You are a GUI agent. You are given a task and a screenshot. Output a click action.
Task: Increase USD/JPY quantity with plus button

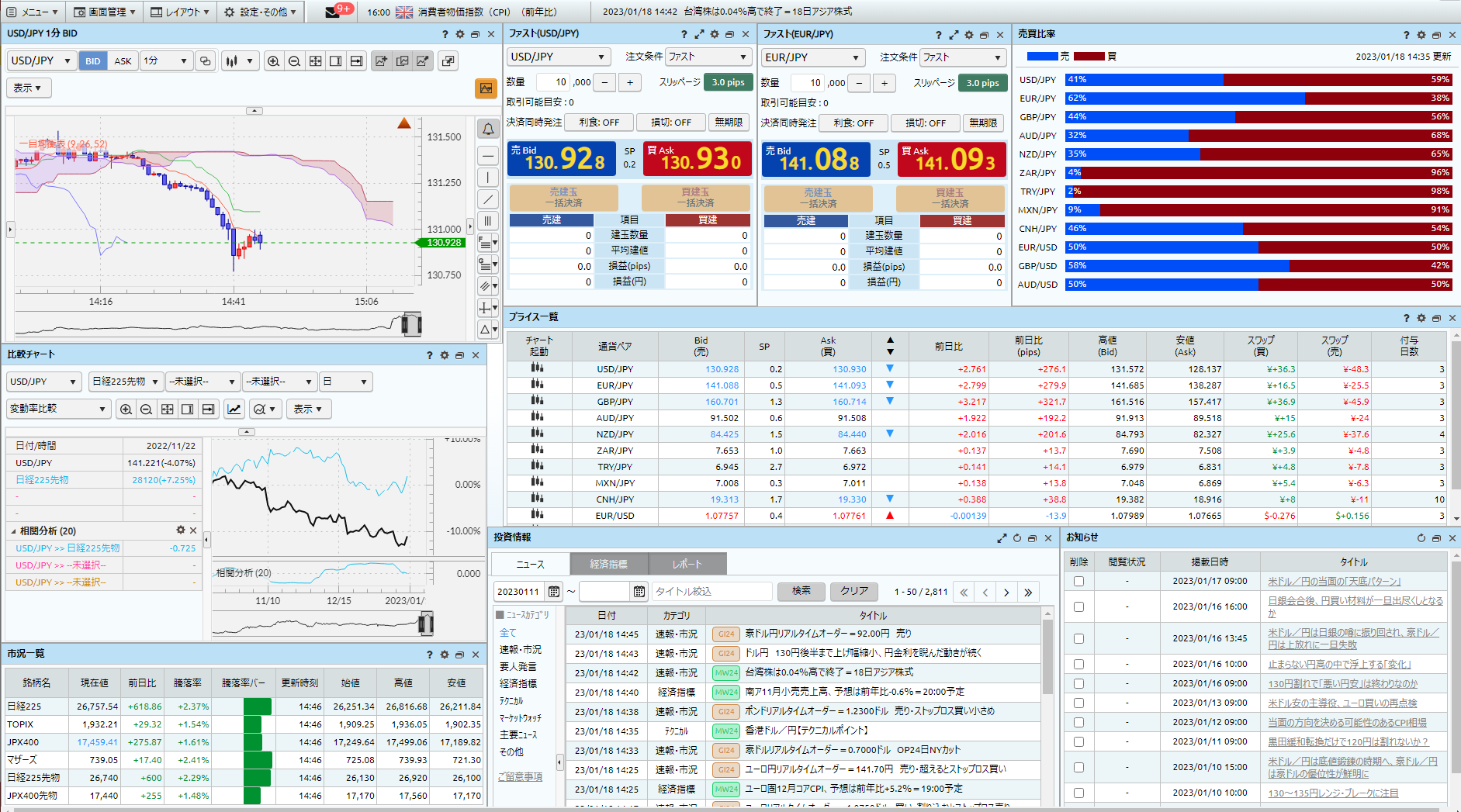pos(630,82)
